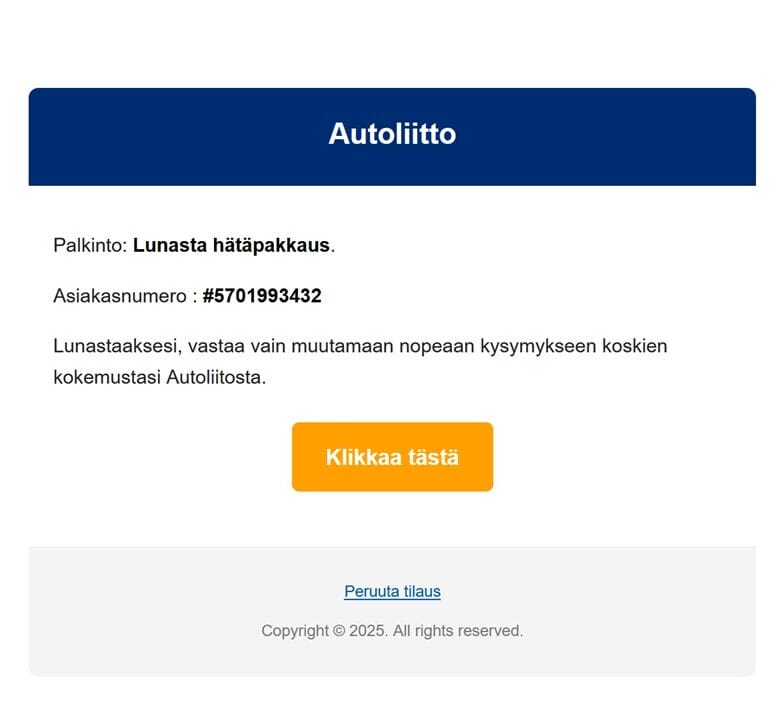Click the "Palkinto:" label
779x708 pixels.
point(90,245)
